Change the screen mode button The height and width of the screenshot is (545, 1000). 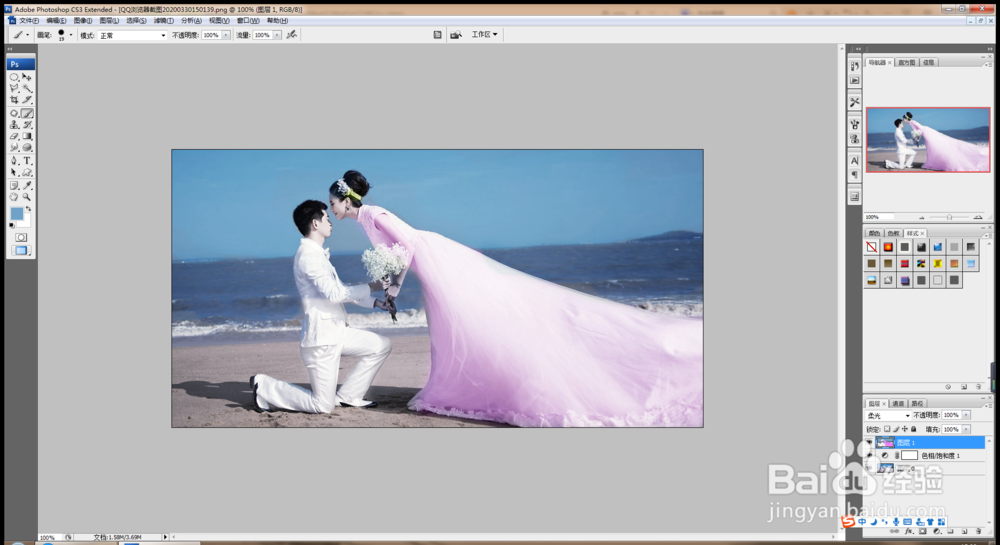coord(20,251)
